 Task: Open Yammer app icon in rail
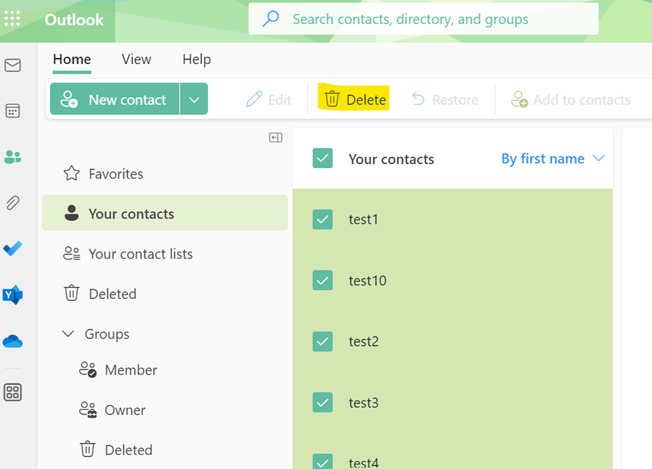(x=12, y=295)
